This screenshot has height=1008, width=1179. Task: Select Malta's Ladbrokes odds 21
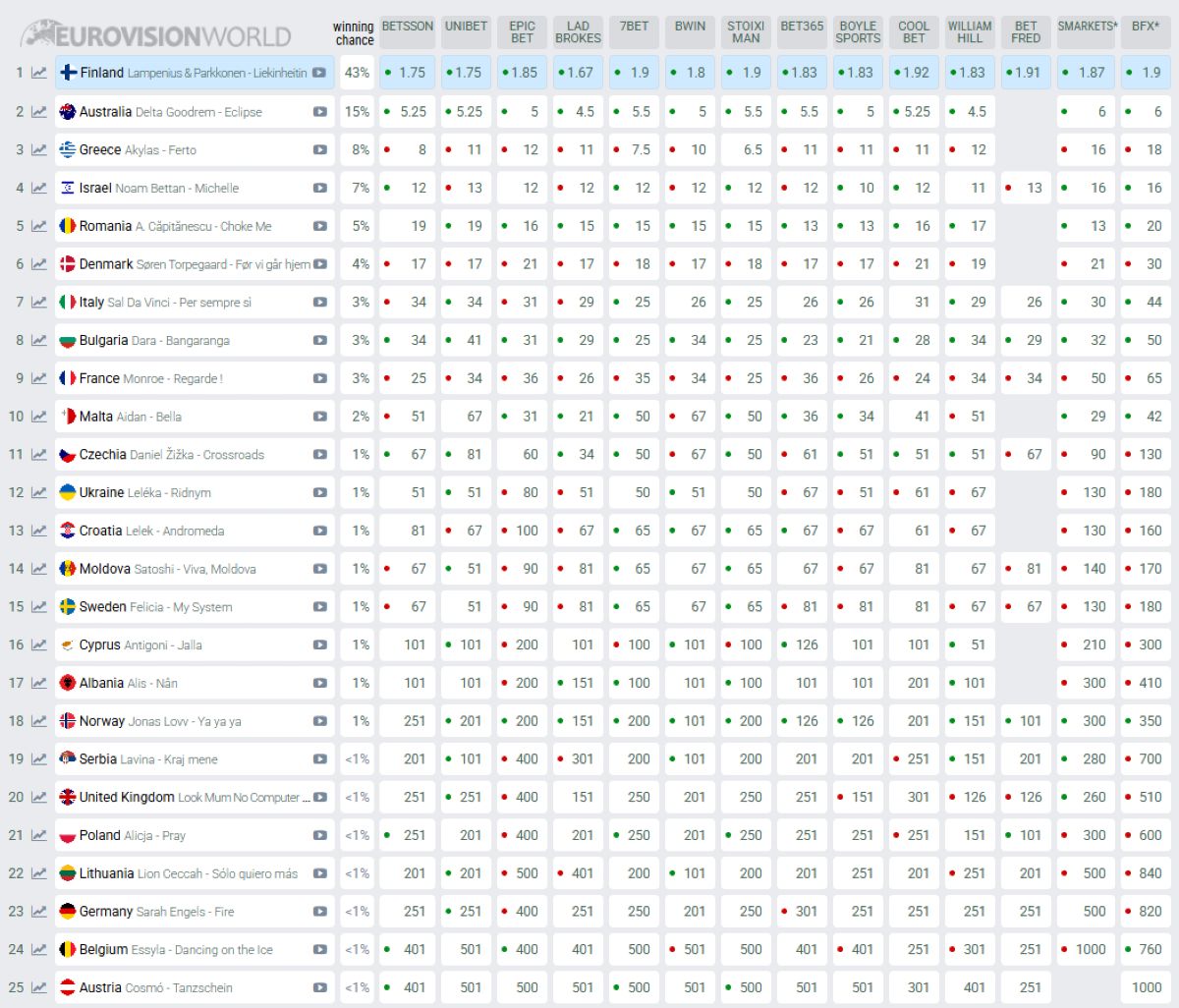[x=578, y=417]
